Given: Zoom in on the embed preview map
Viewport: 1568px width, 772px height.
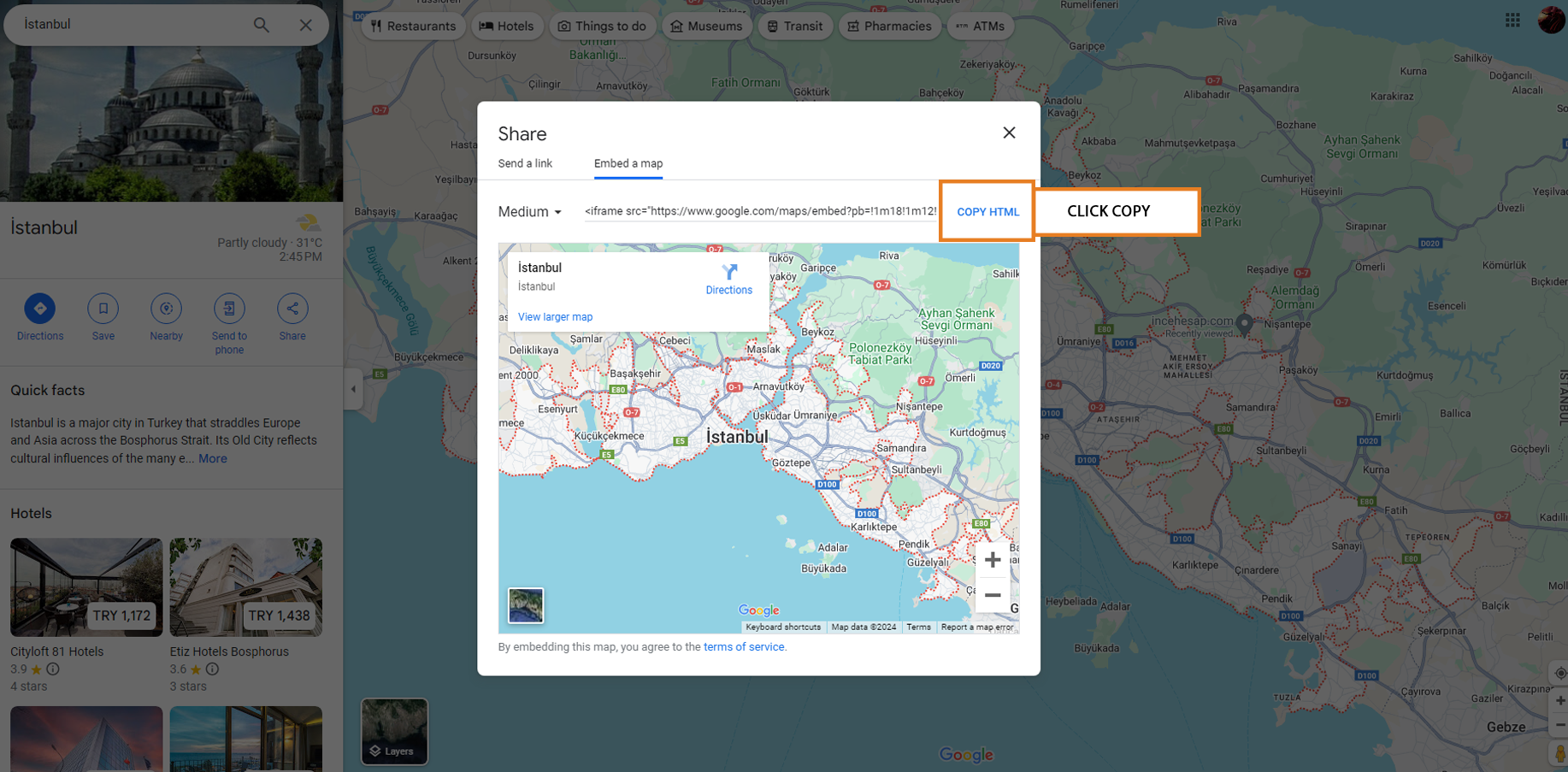Looking at the screenshot, I should [993, 560].
